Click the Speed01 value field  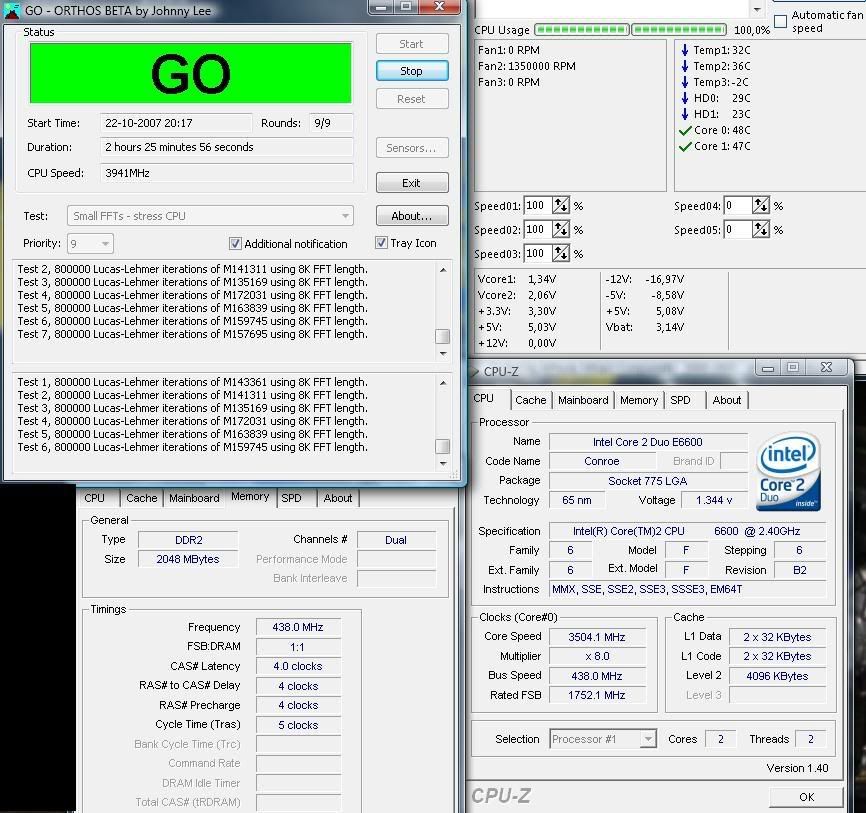tap(537, 205)
